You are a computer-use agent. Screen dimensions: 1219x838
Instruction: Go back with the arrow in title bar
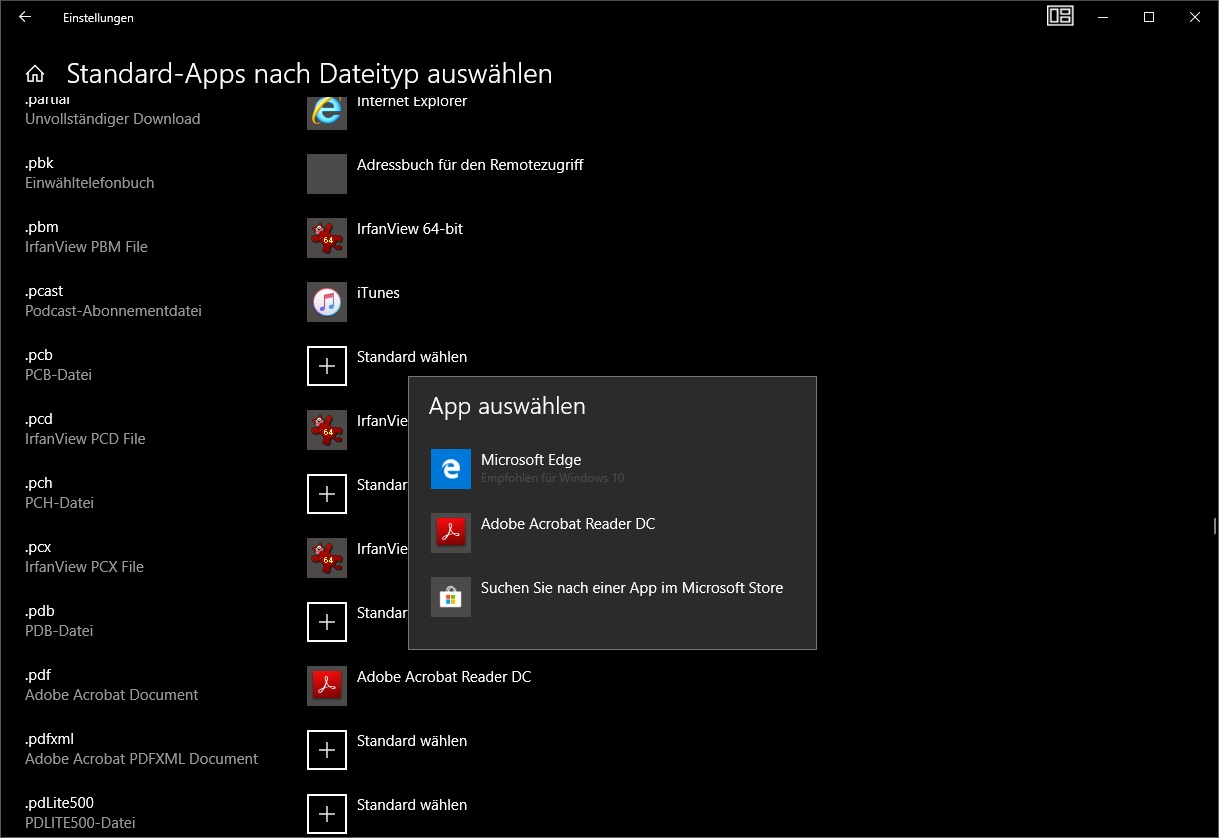click(25, 17)
